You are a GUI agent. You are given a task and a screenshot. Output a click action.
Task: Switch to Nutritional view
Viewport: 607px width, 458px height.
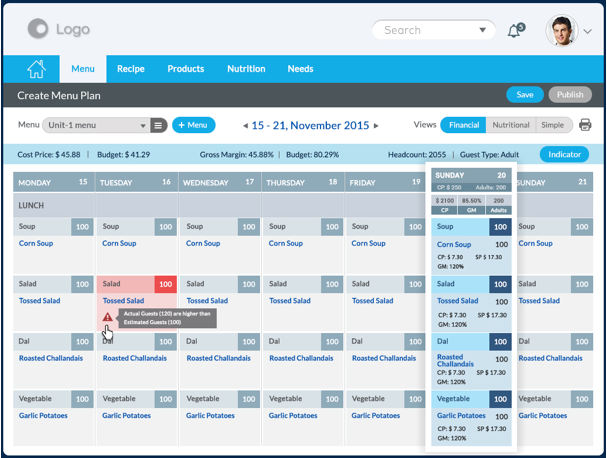(x=511, y=125)
